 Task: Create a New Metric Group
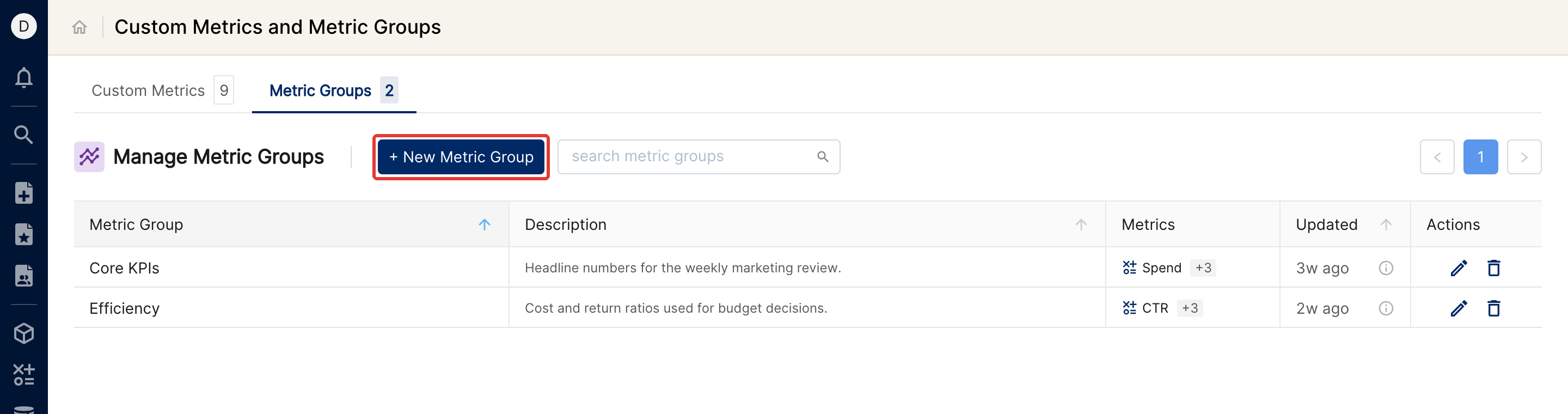tap(461, 156)
